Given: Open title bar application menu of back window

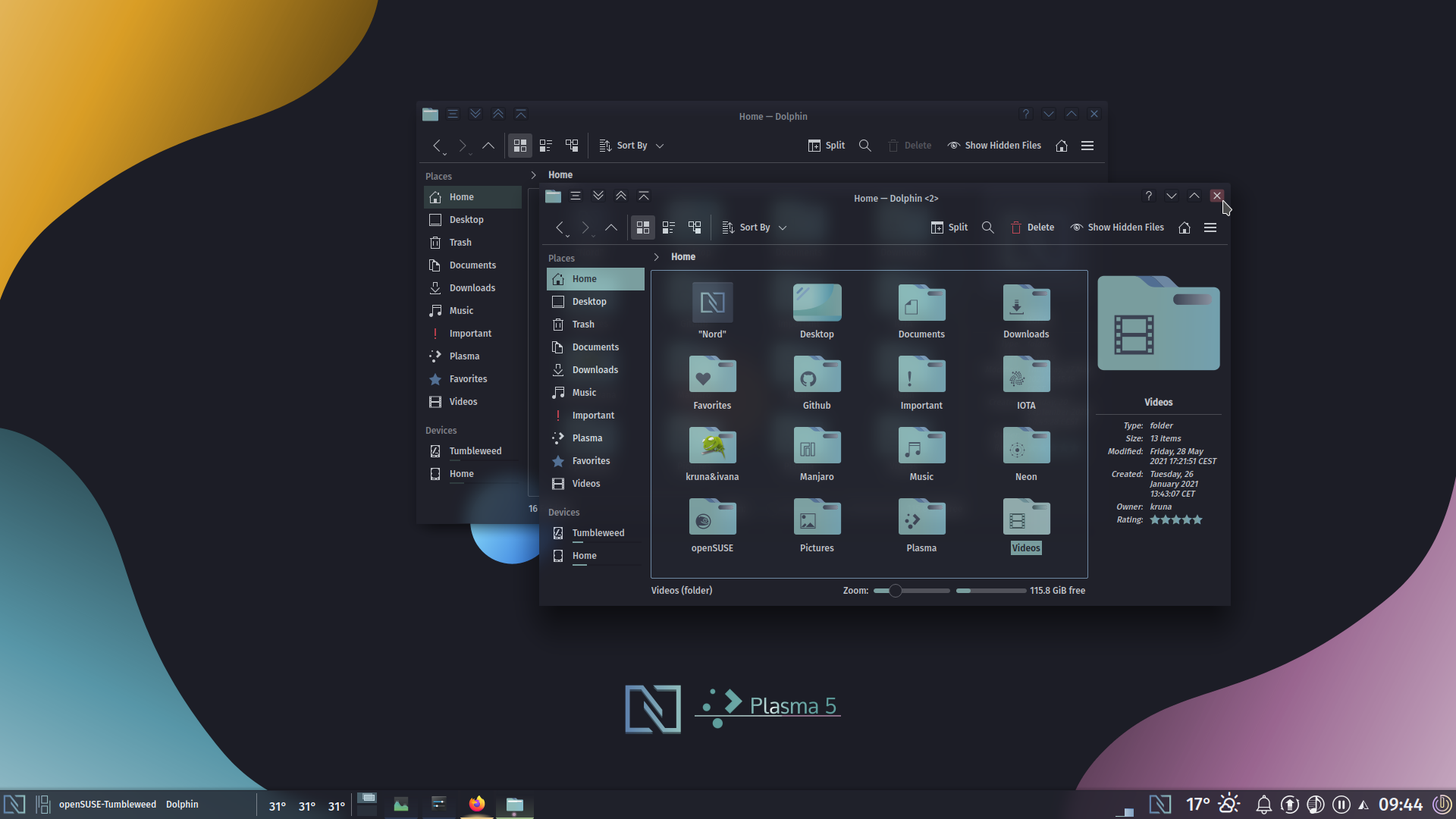Looking at the screenshot, I should tap(453, 115).
